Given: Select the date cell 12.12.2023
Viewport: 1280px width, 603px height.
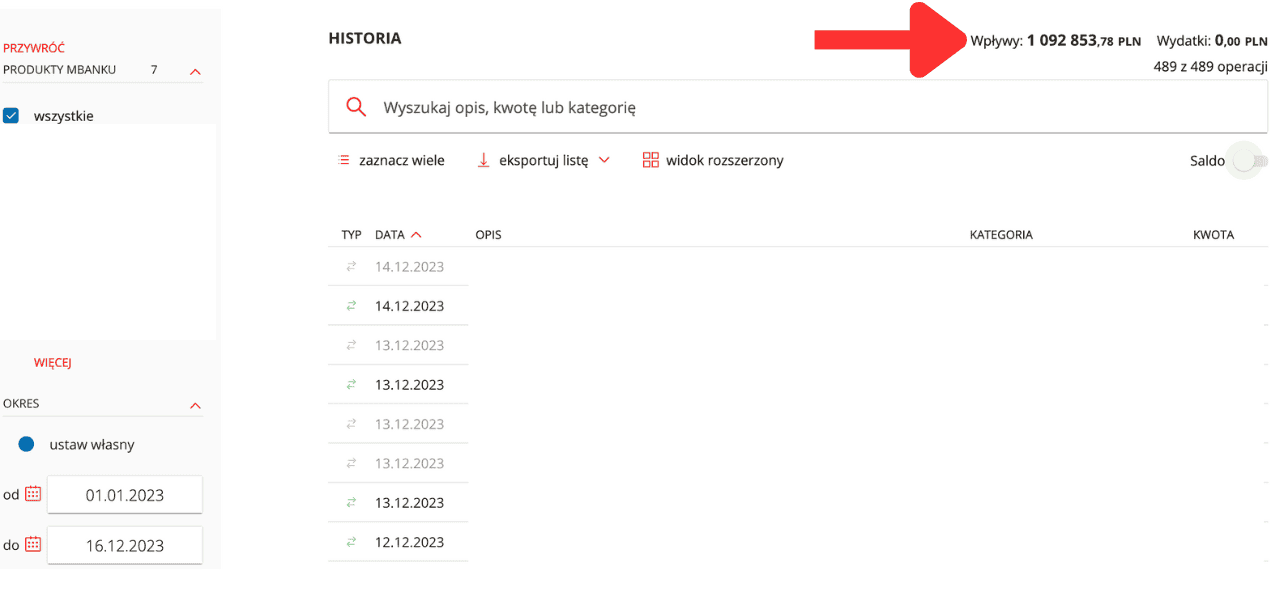Looking at the screenshot, I should (409, 542).
